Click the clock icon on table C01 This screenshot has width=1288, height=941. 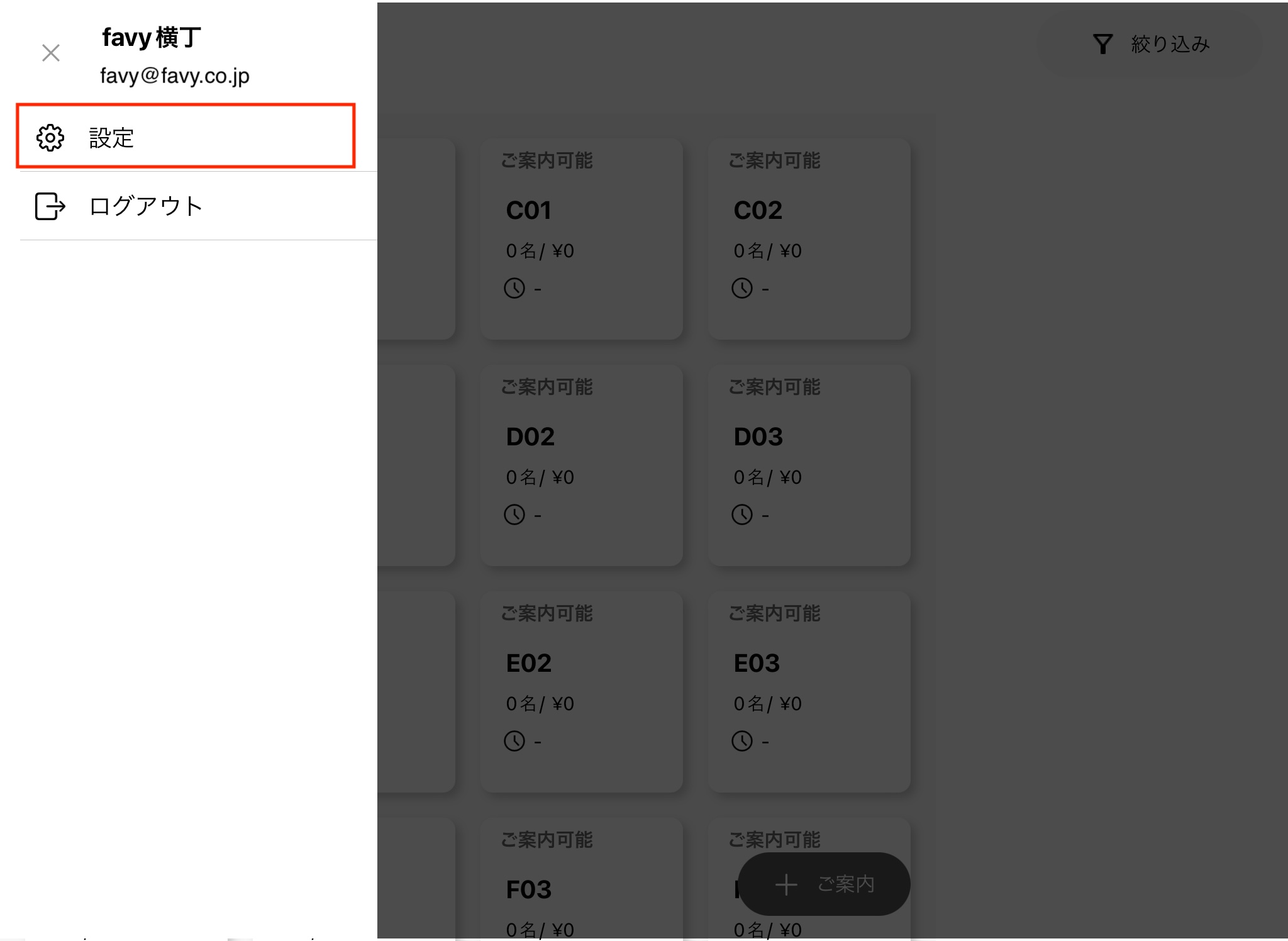click(x=514, y=288)
